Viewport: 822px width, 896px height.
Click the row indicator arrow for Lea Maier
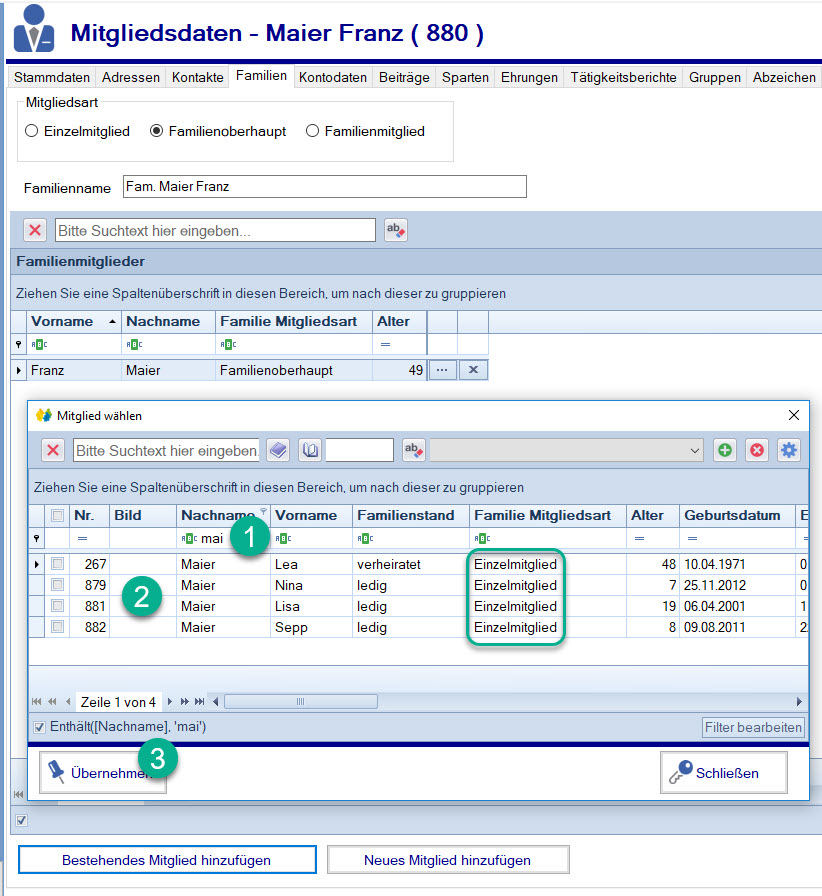(37, 565)
